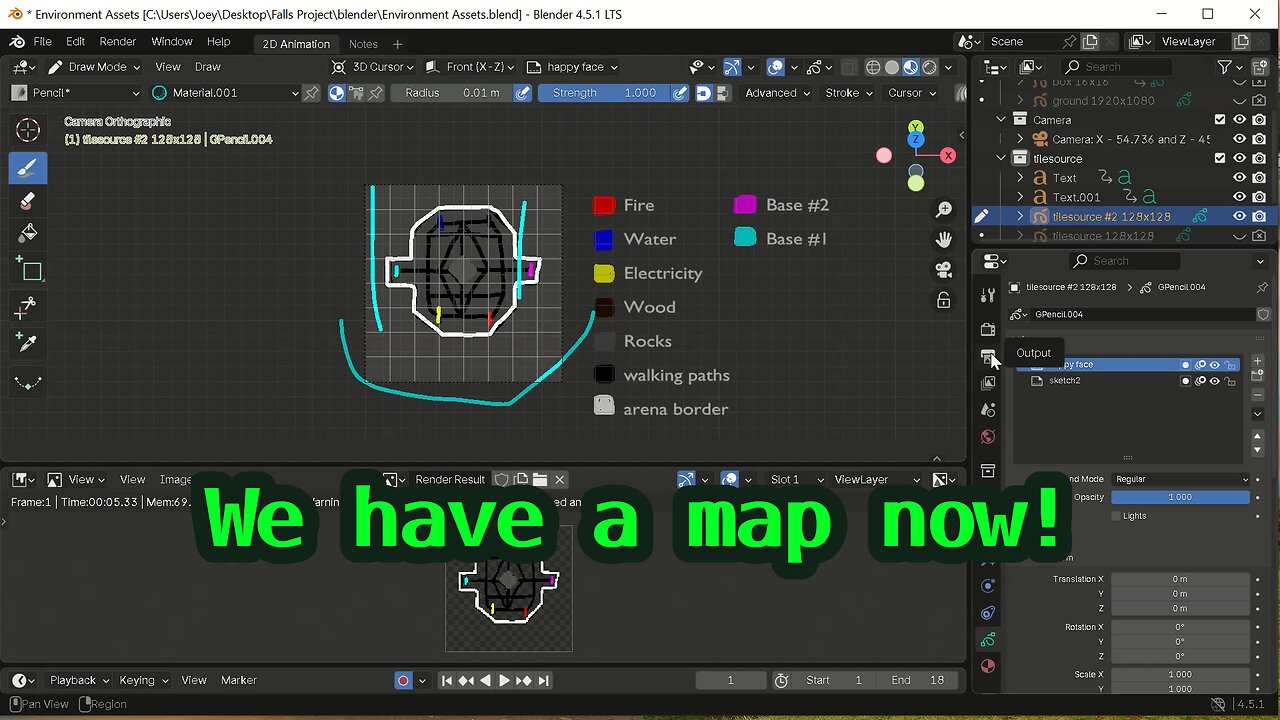Enable the Lights checkbox for the layer
1280x720 pixels.
point(1116,516)
